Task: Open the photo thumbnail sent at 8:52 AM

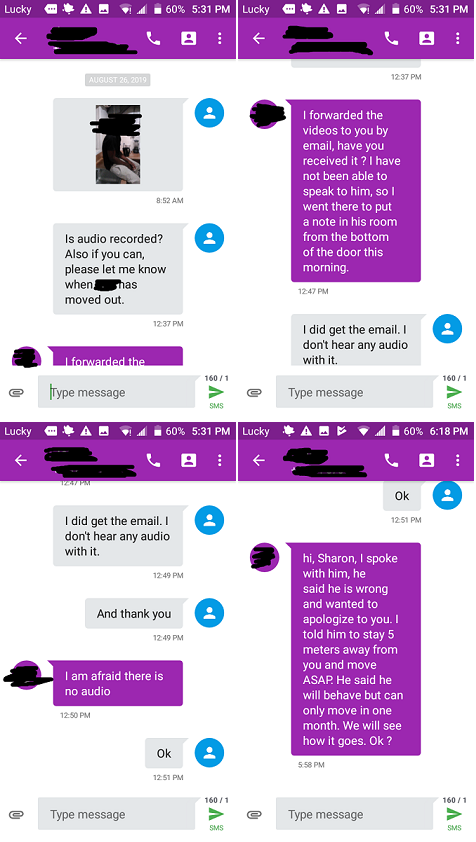Action: click(118, 144)
